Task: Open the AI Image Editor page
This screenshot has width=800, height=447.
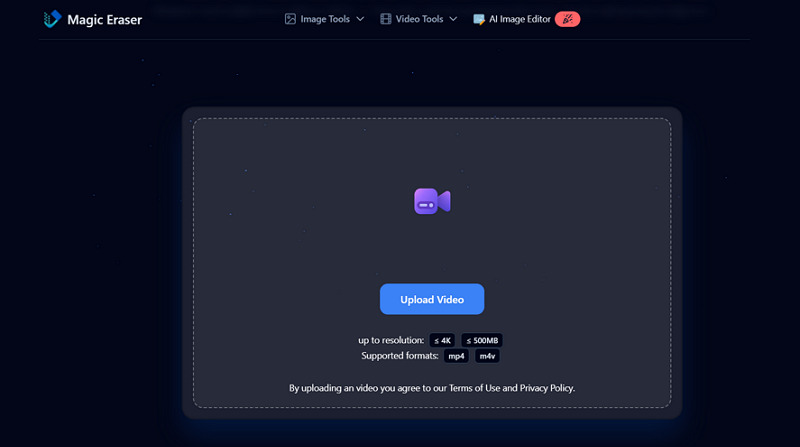Action: point(520,19)
